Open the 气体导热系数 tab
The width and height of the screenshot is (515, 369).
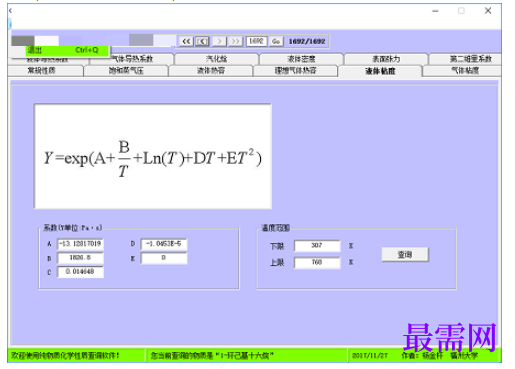point(132,59)
